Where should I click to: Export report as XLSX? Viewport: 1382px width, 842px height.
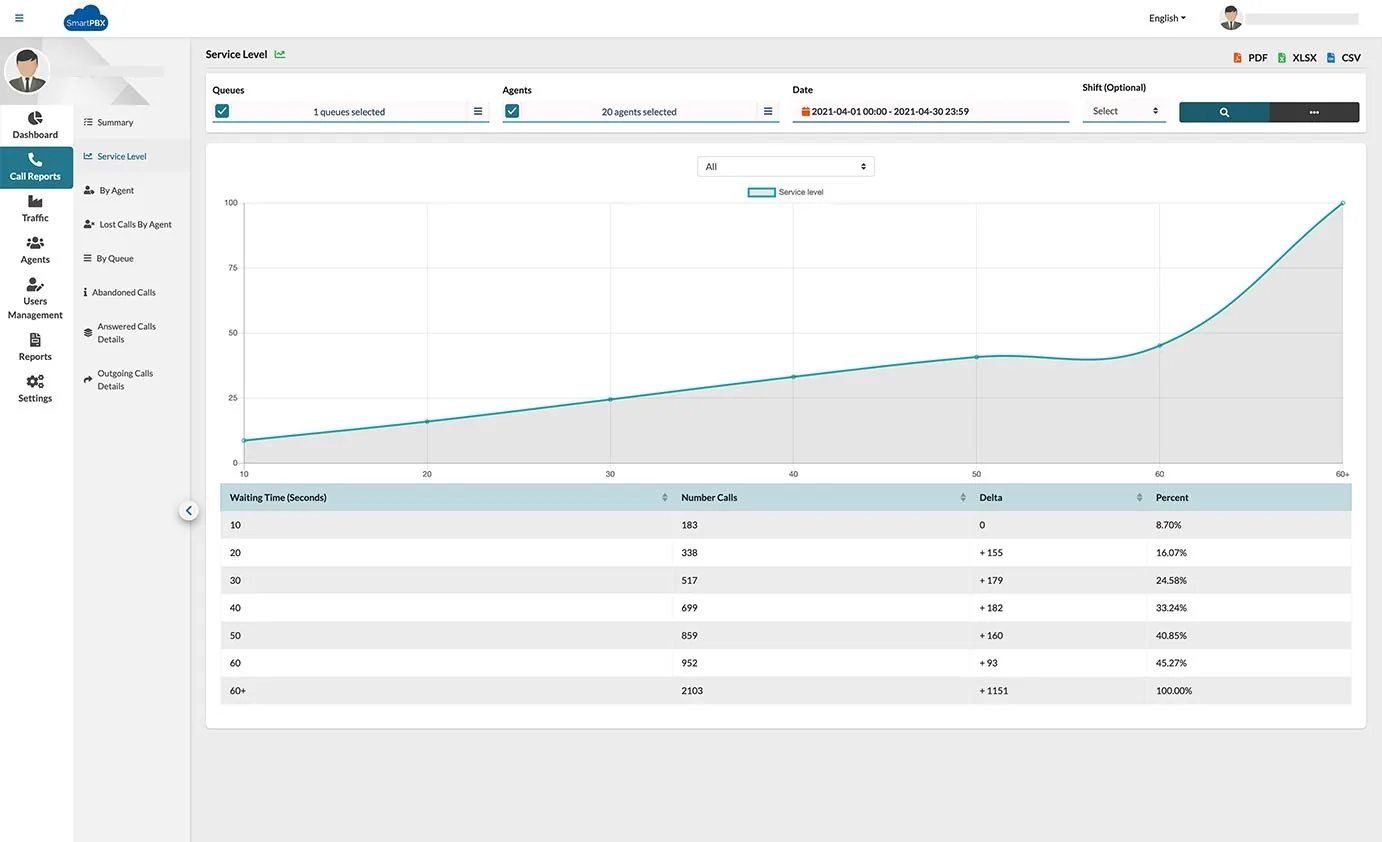tap(1297, 58)
